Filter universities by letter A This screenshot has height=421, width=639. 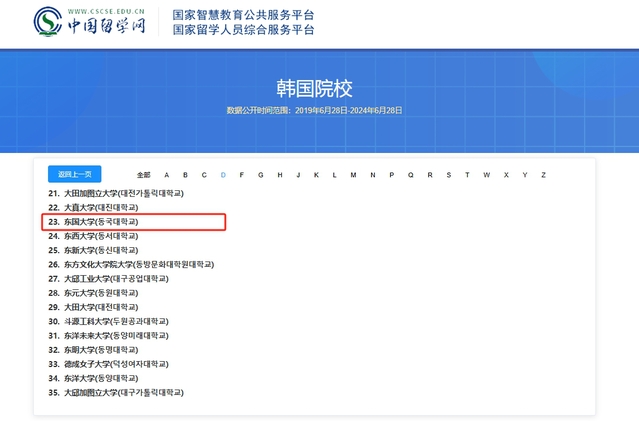[x=167, y=175]
